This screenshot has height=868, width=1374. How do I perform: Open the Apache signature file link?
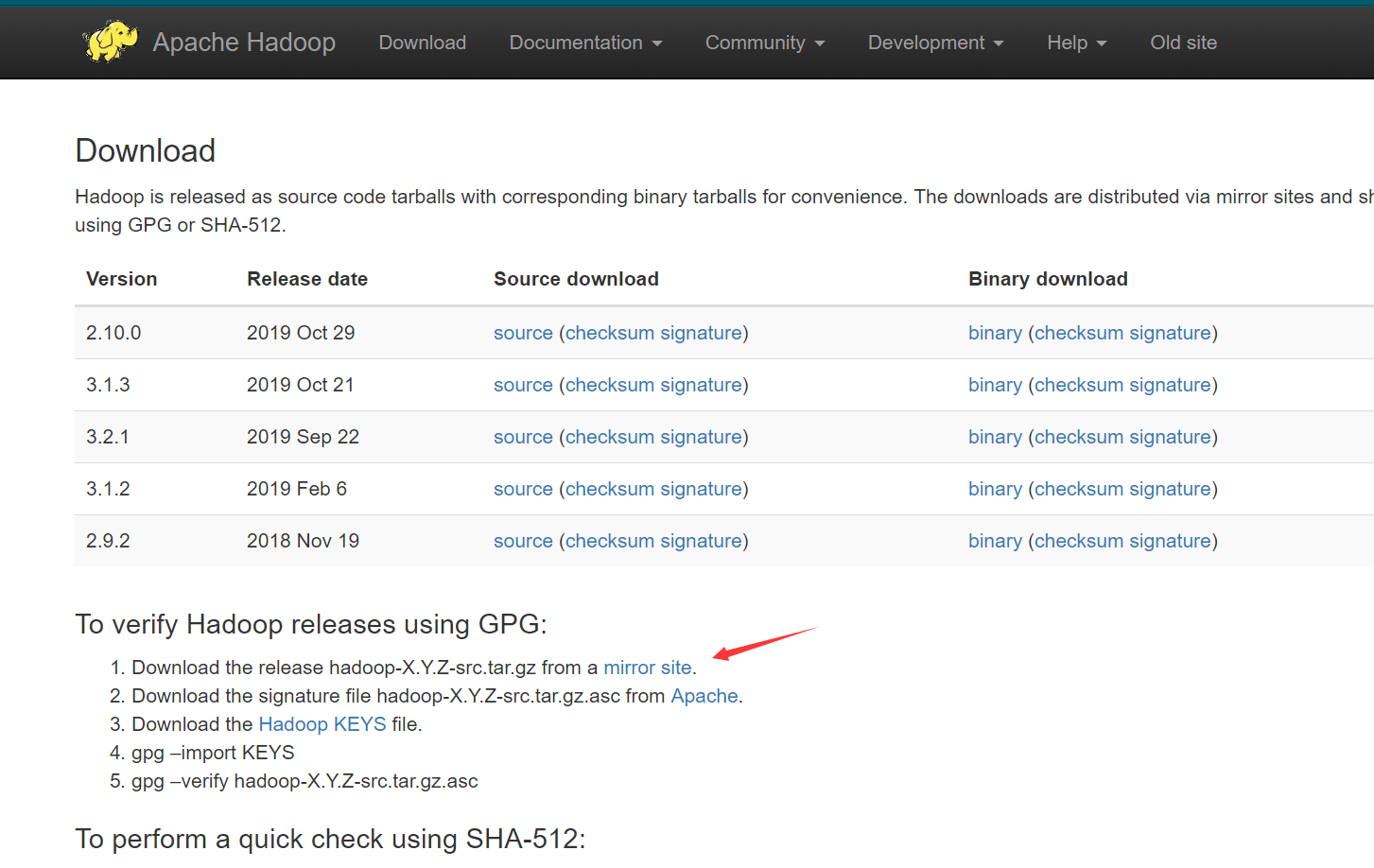704,696
